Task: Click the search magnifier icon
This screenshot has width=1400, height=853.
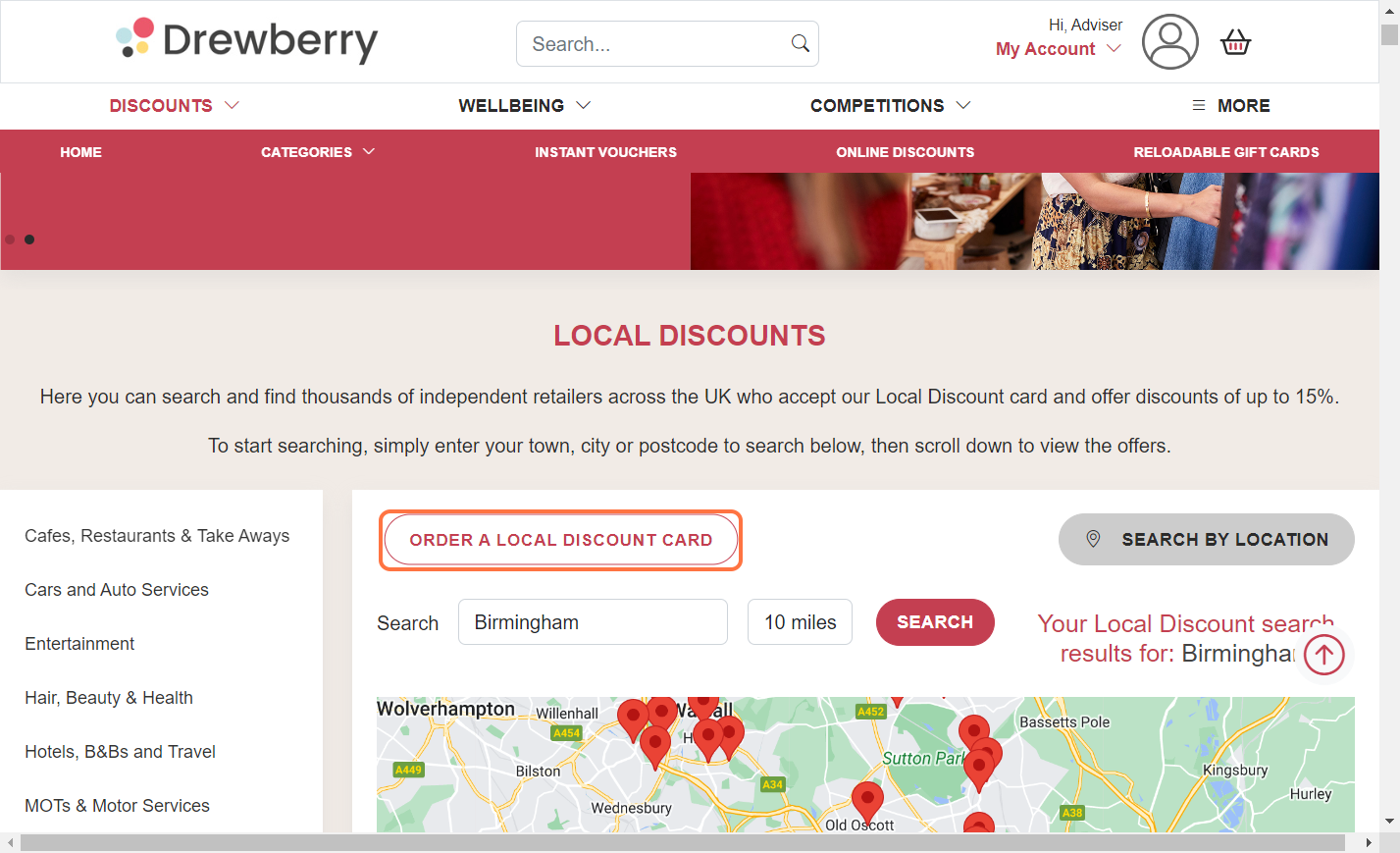Action: tap(801, 43)
